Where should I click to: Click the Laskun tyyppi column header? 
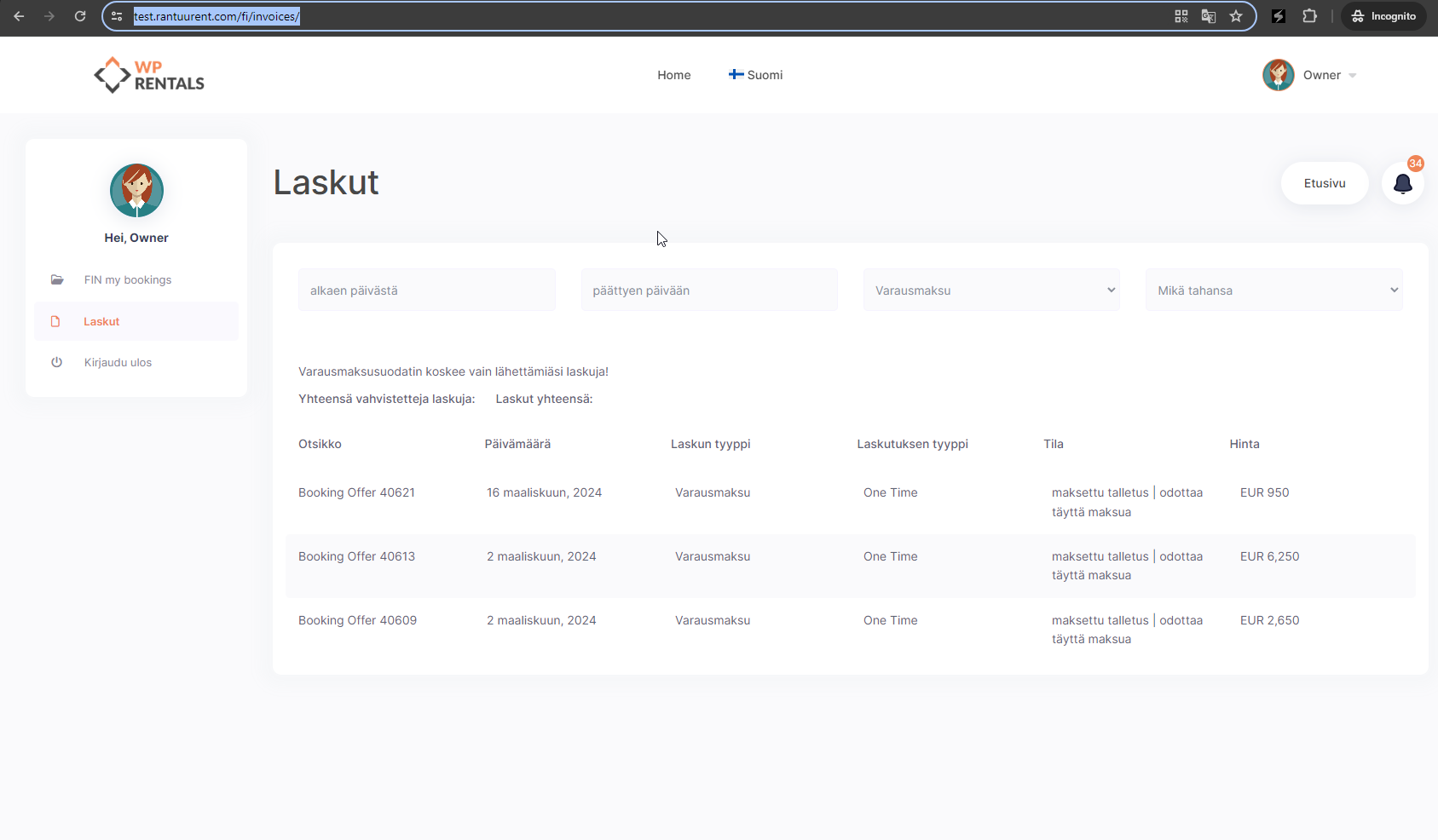click(710, 444)
